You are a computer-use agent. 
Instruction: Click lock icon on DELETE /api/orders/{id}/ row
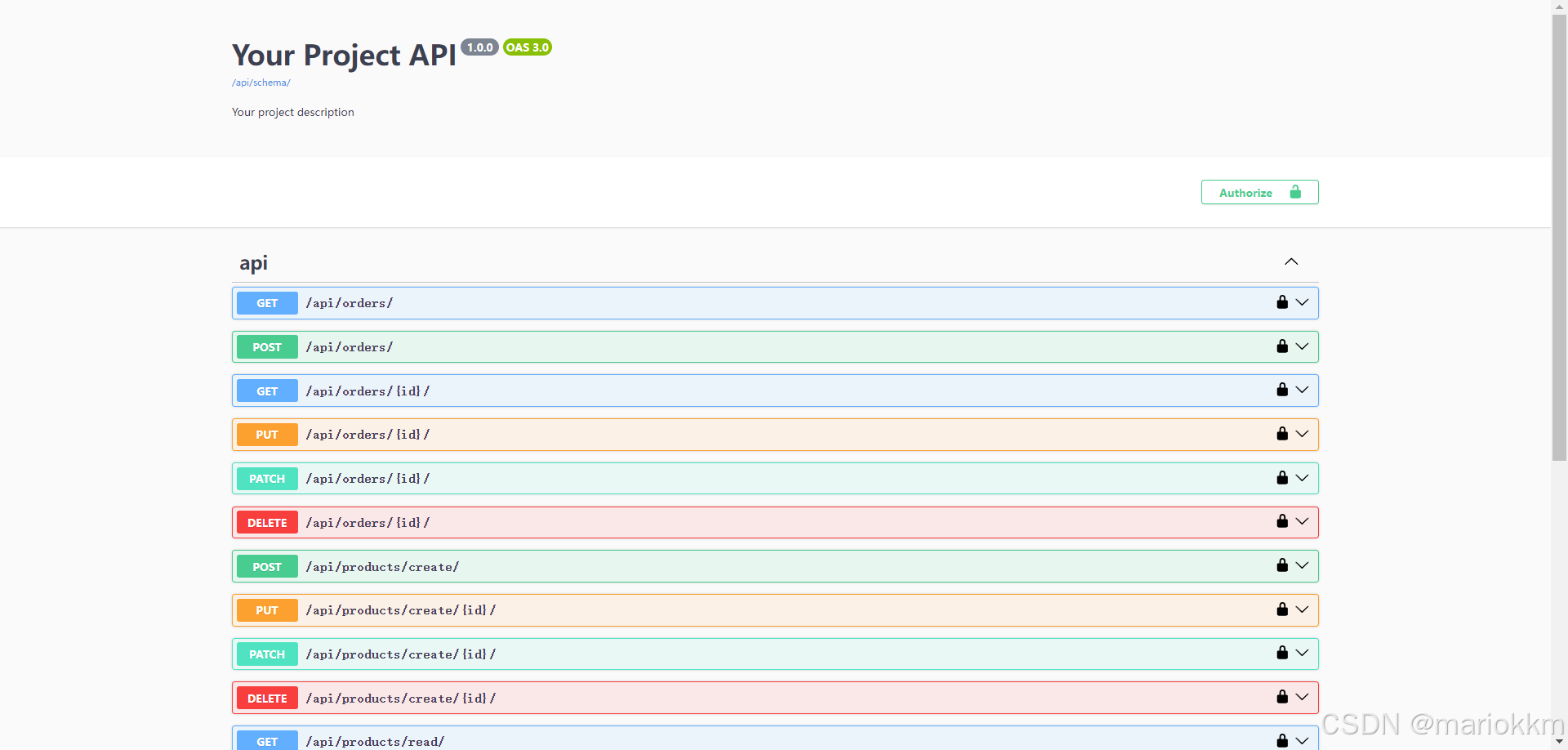(x=1282, y=521)
